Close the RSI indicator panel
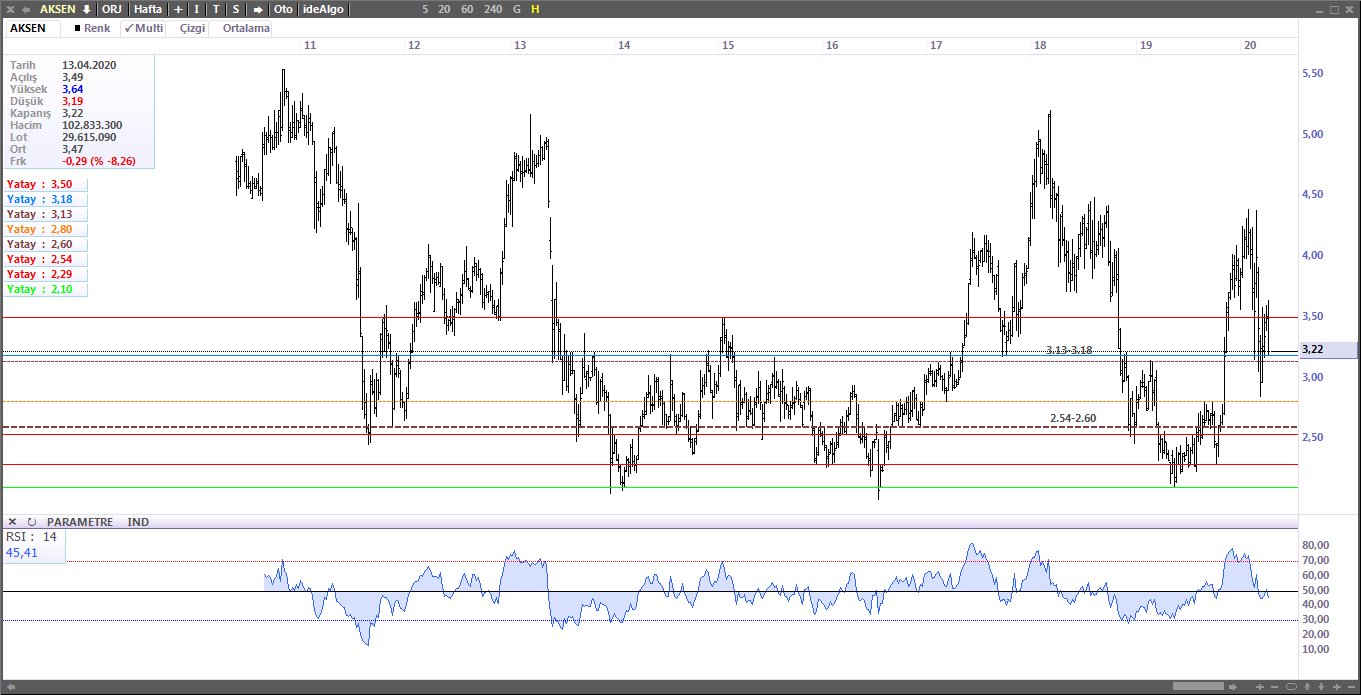1361x695 pixels. [12, 522]
